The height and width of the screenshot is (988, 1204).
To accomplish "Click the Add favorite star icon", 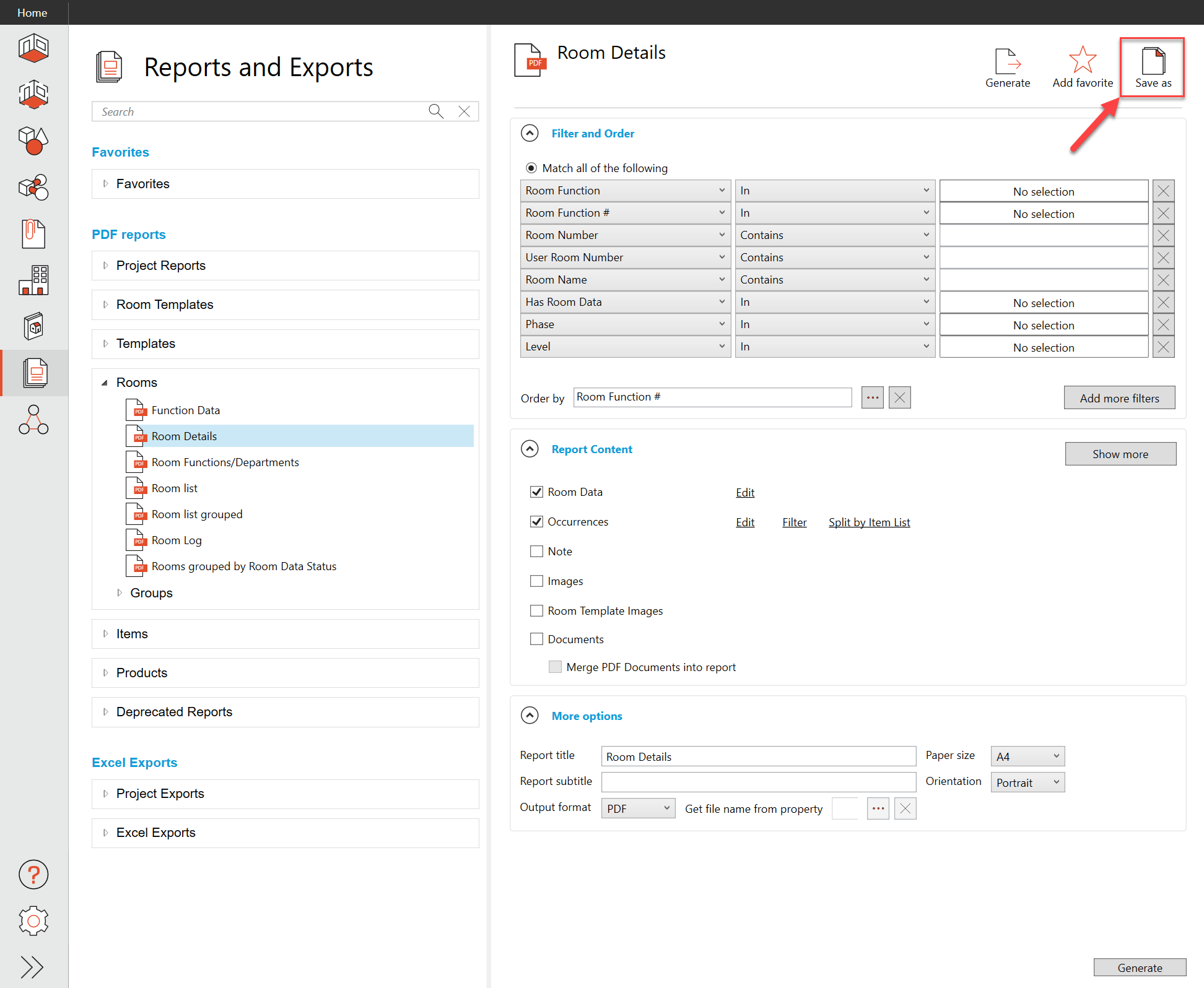I will tap(1082, 60).
